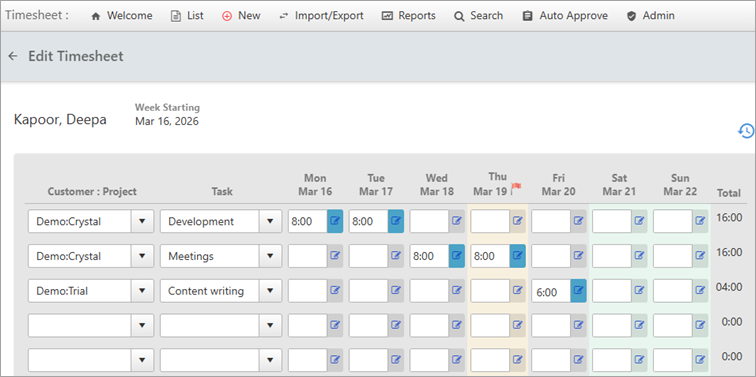Open note icon for Content writing Thursday cell
The width and height of the screenshot is (756, 377).
(517, 291)
